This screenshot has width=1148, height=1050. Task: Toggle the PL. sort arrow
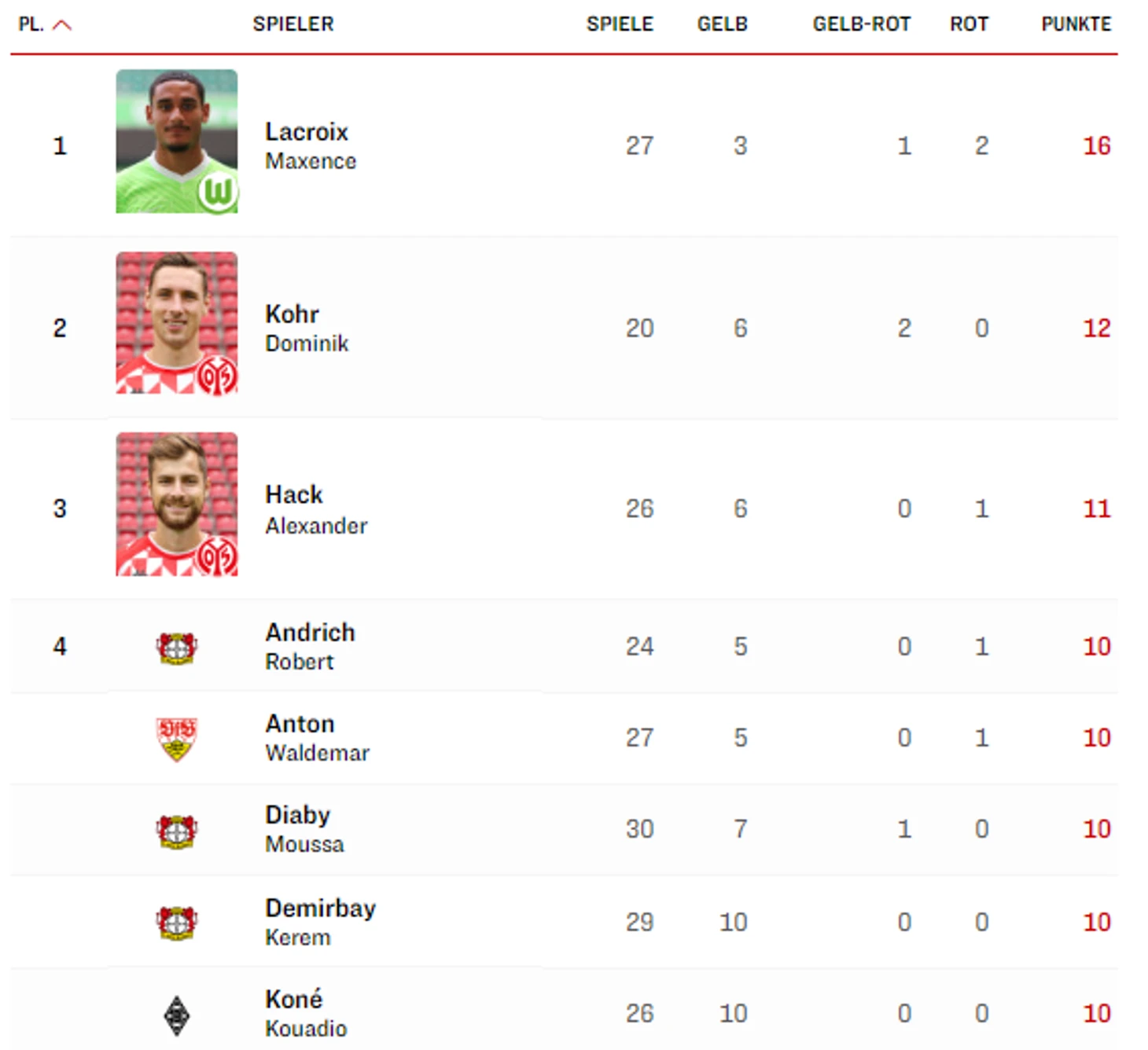[x=62, y=25]
